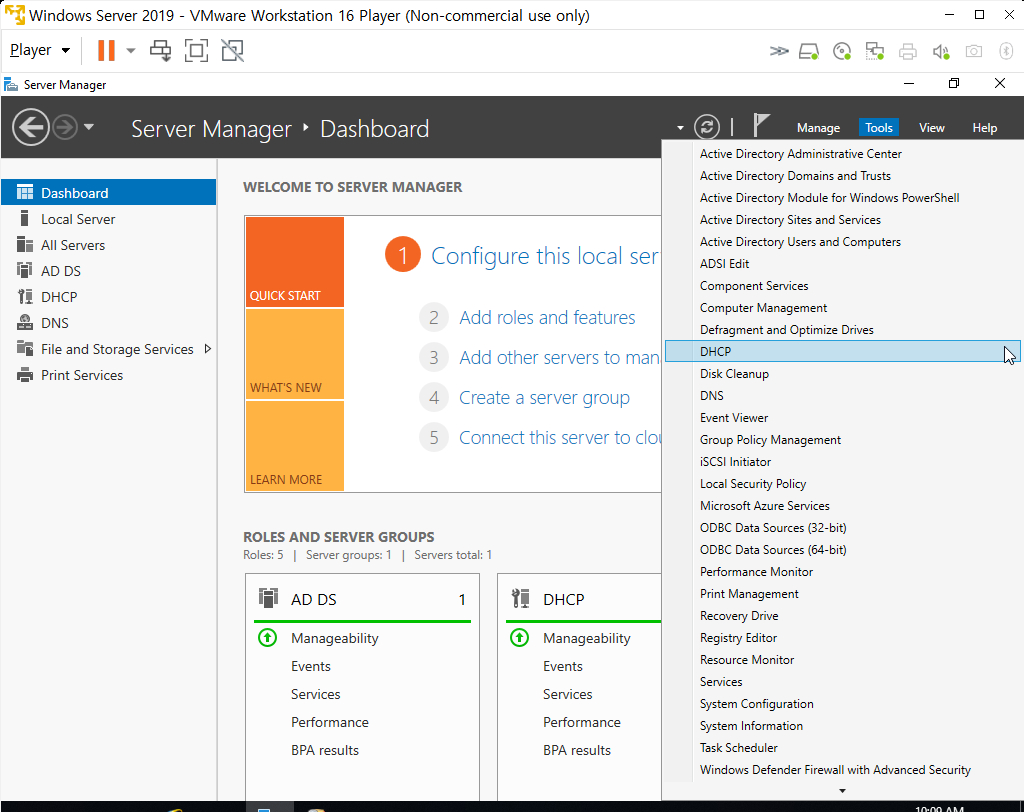Click Send Ctrl+Alt+Del icon in VMware toolbar
The height and width of the screenshot is (812, 1024).
[x=161, y=50]
